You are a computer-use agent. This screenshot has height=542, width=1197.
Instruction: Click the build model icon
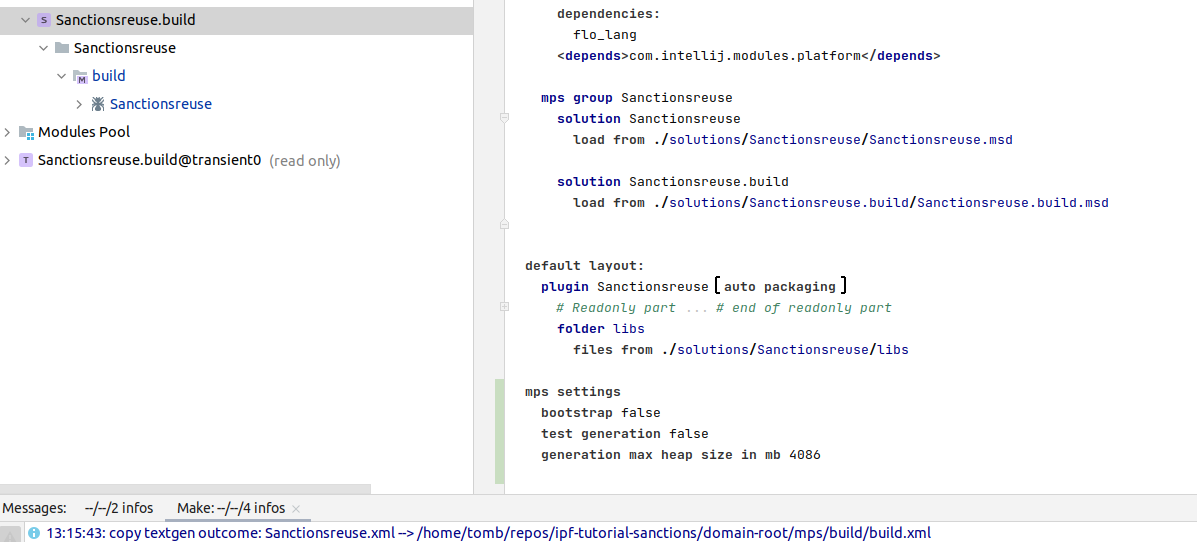click(x=80, y=76)
